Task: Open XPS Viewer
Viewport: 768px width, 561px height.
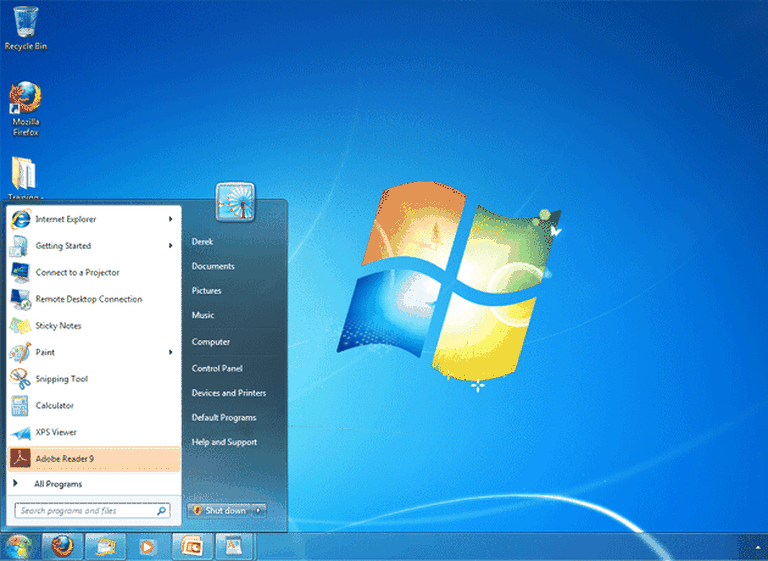Action: [93, 432]
